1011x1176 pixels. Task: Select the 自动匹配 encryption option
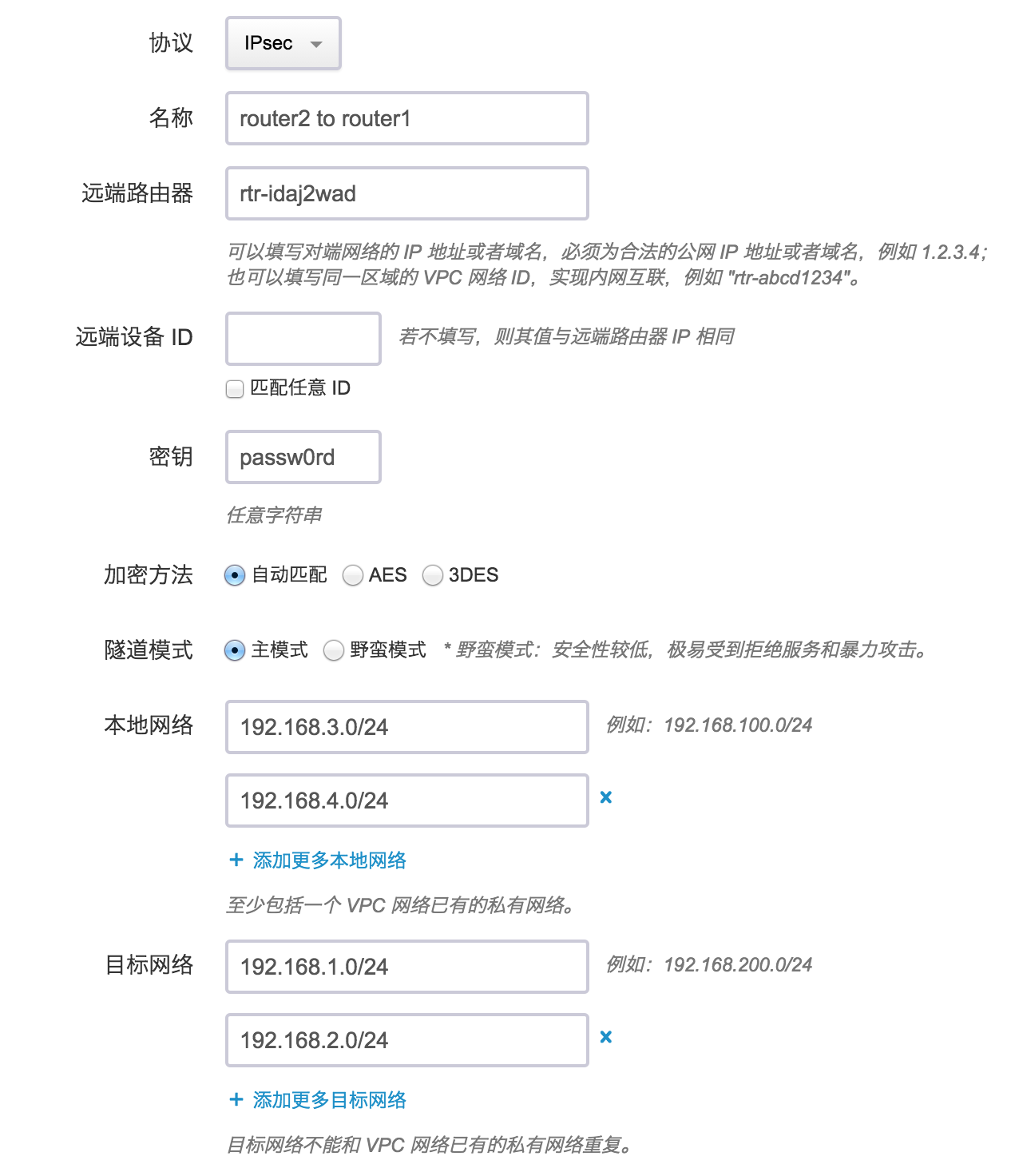tap(235, 575)
